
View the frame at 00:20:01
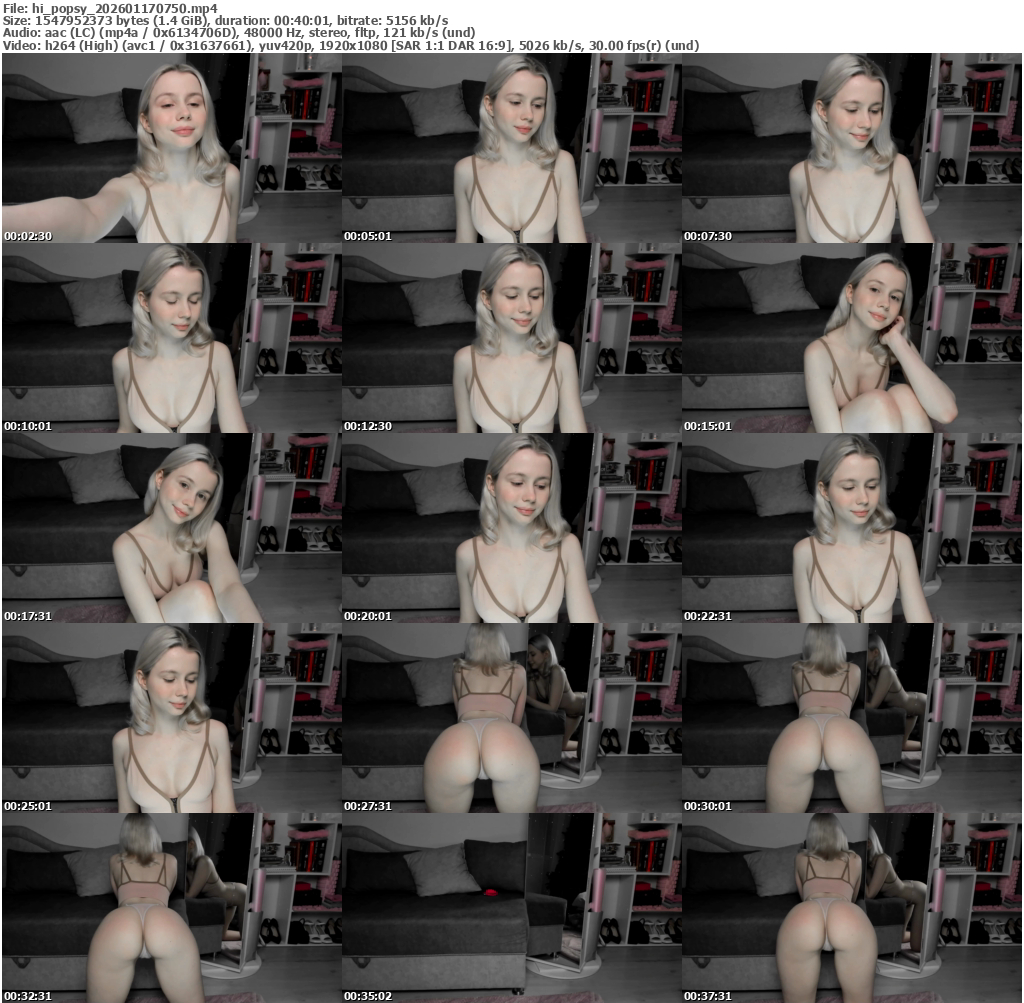(512, 528)
